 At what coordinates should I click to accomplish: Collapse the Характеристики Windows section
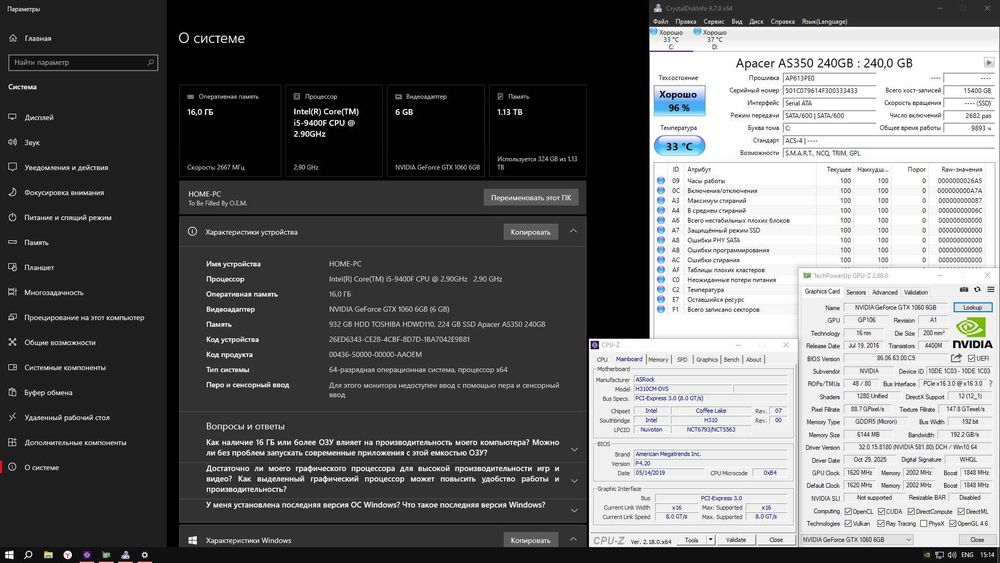pos(573,539)
